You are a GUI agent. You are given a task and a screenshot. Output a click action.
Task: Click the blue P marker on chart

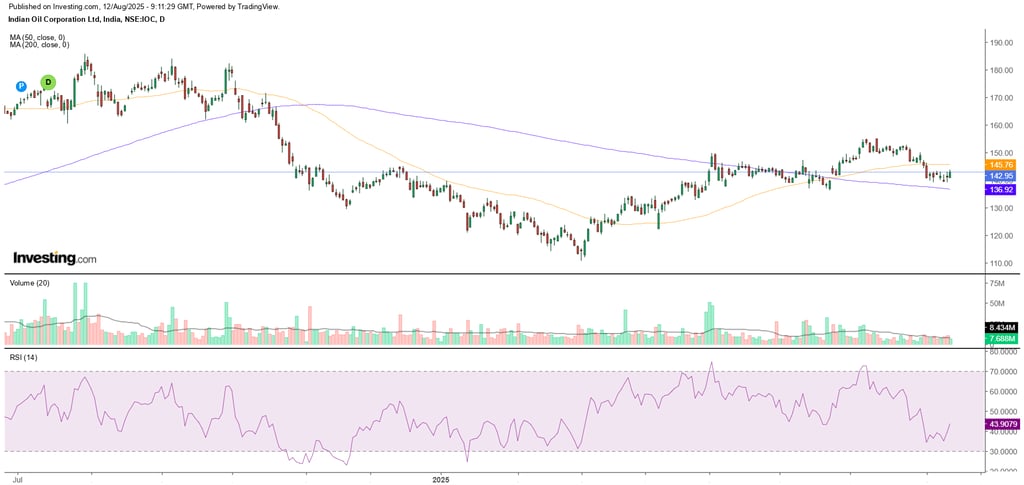(x=22, y=86)
